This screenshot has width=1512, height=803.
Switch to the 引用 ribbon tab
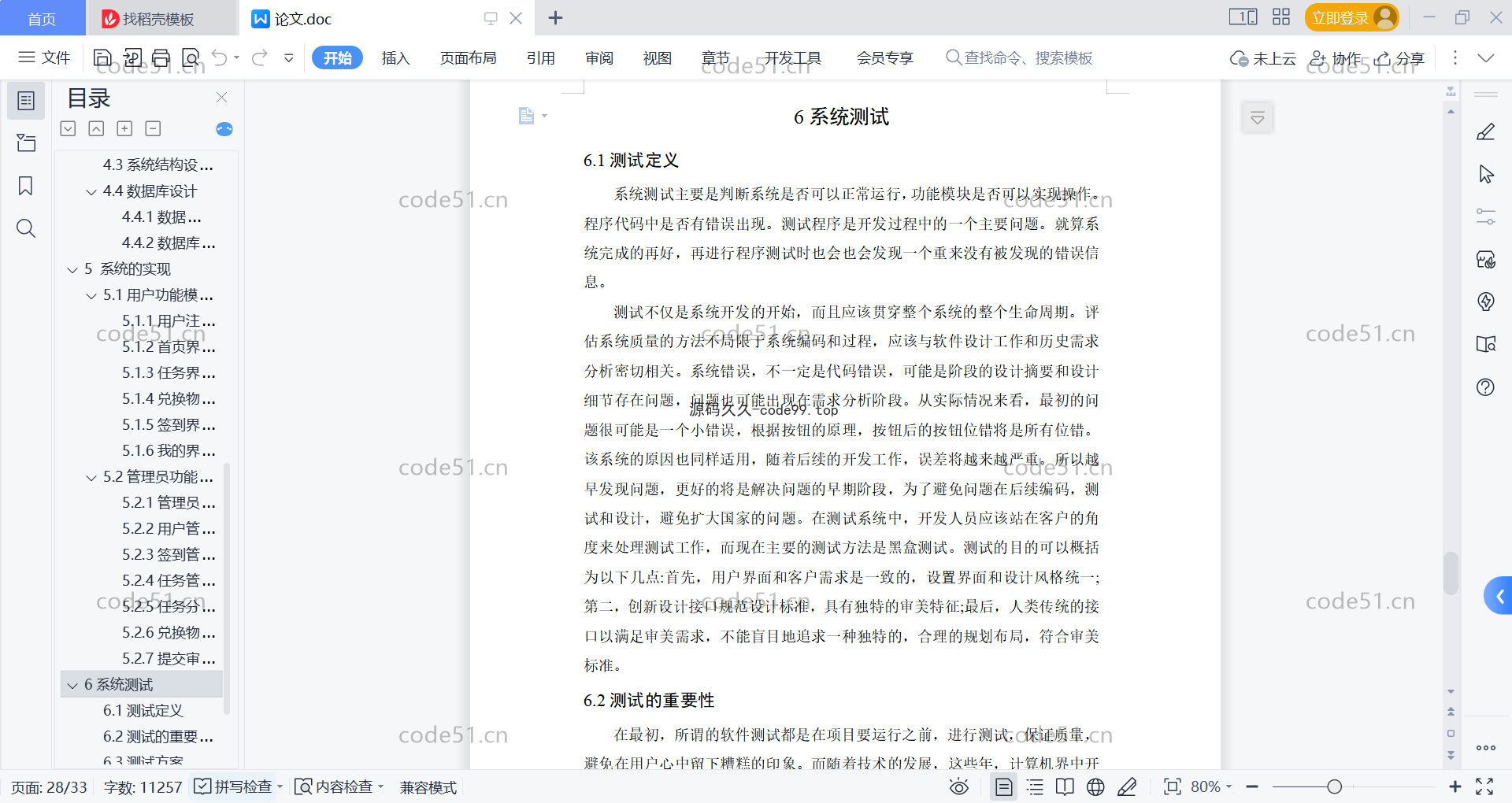click(540, 57)
